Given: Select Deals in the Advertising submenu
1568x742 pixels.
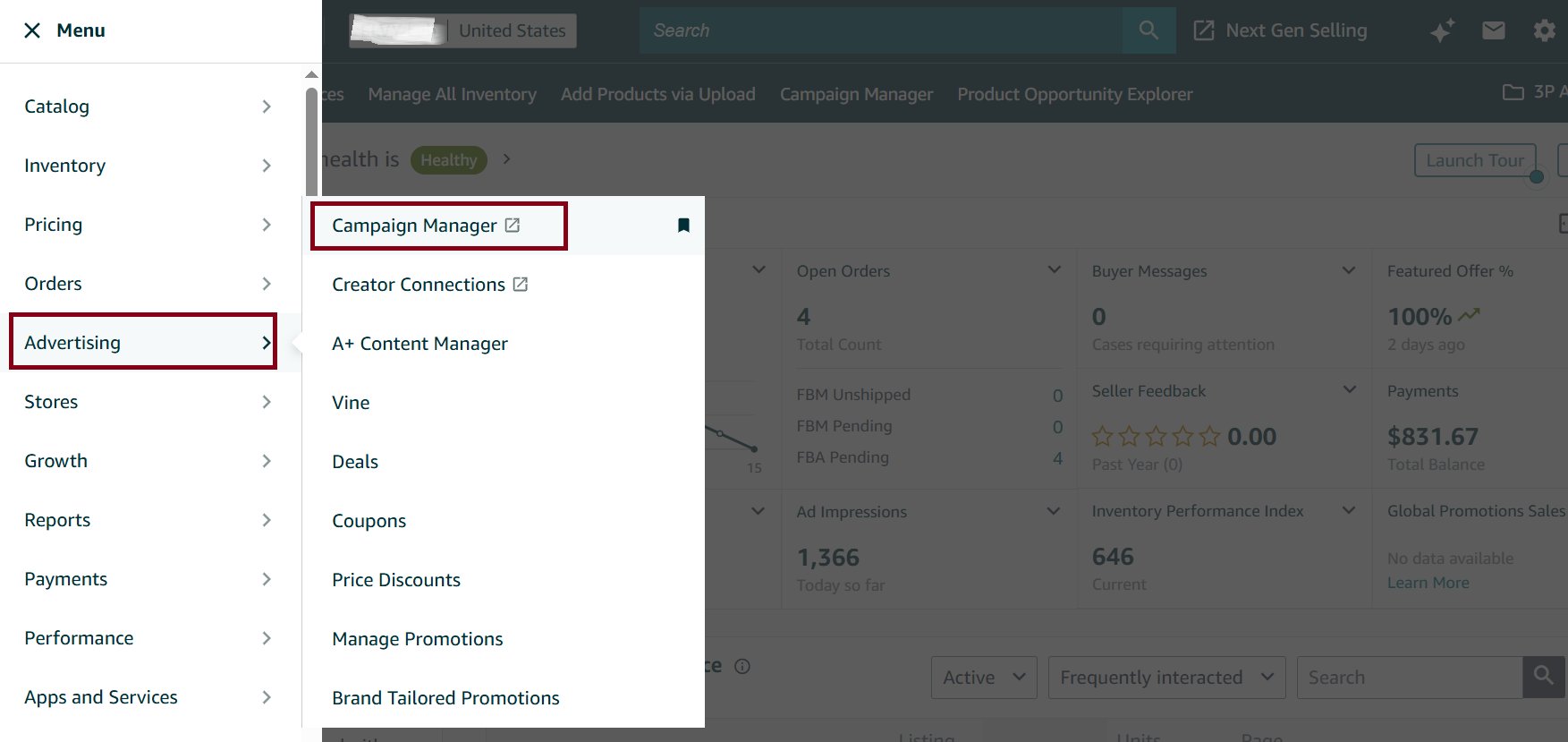Looking at the screenshot, I should coord(355,462).
